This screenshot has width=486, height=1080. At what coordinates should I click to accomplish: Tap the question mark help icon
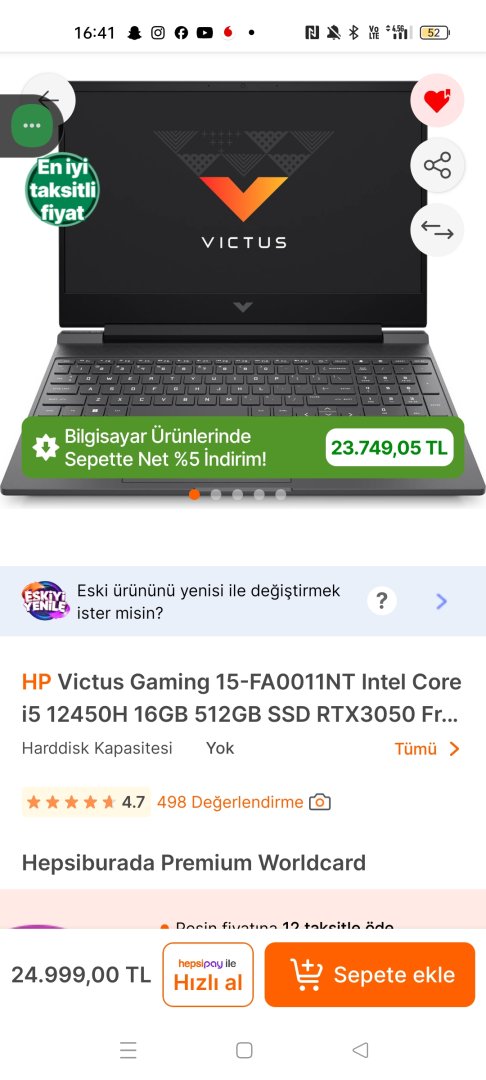(381, 601)
